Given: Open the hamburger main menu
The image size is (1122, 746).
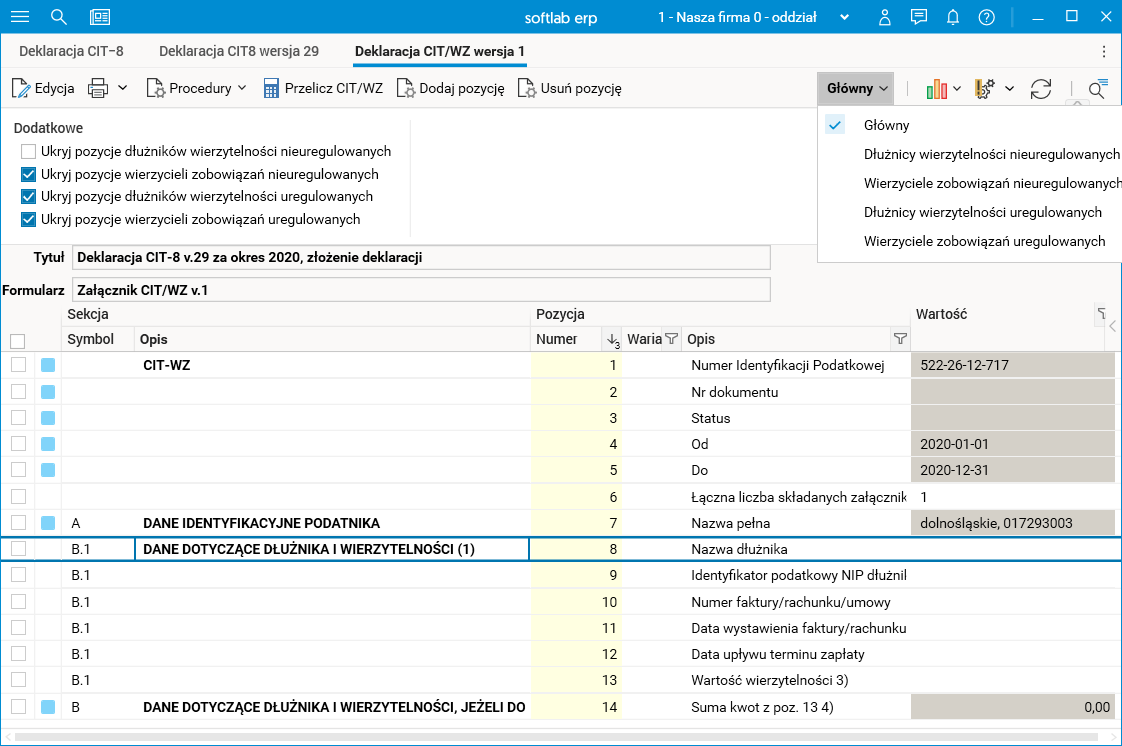Looking at the screenshot, I should pyautogui.click(x=20, y=17).
